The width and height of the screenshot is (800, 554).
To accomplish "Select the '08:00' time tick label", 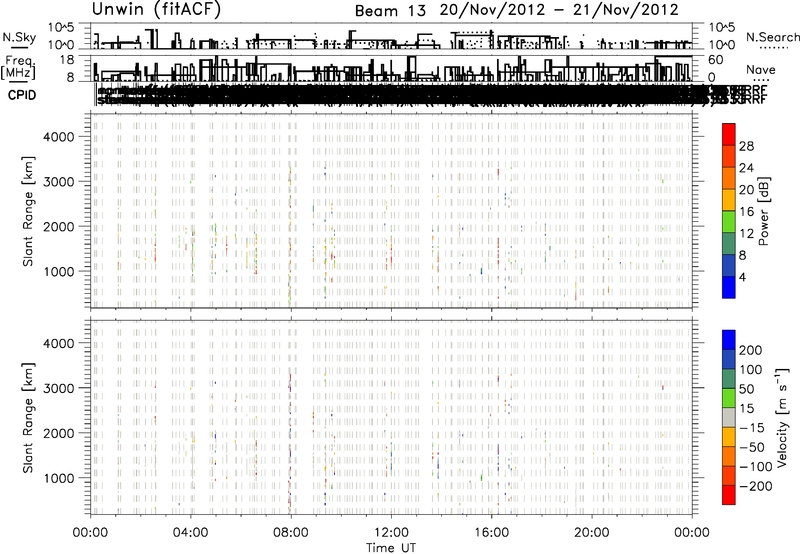I will tap(291, 533).
